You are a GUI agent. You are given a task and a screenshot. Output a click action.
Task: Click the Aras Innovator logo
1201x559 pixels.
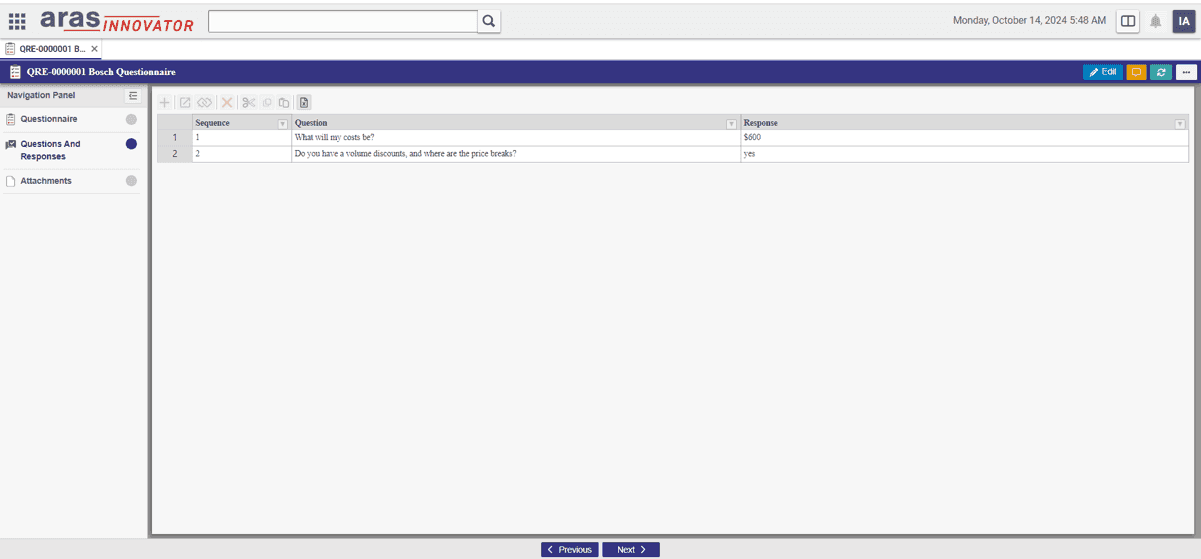coord(117,21)
